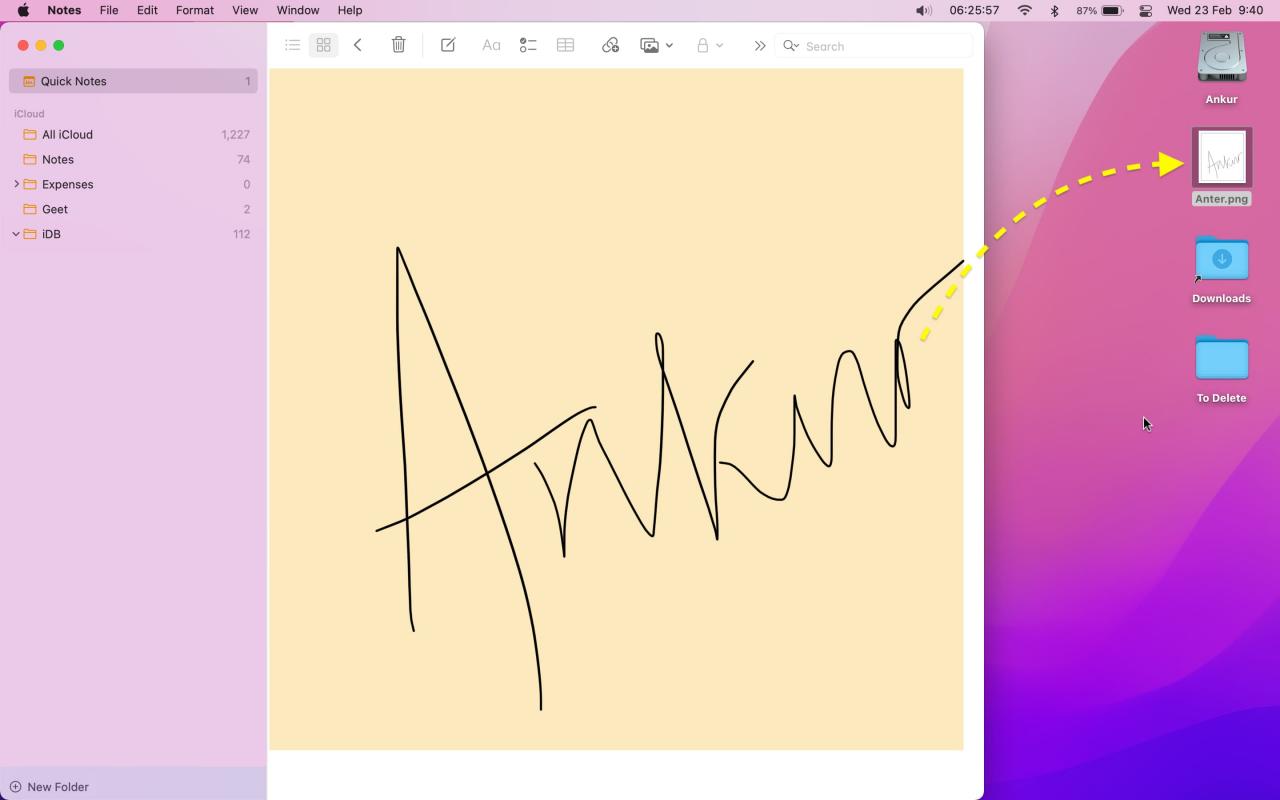
Task: Insert a table using the table icon
Action: click(565, 45)
